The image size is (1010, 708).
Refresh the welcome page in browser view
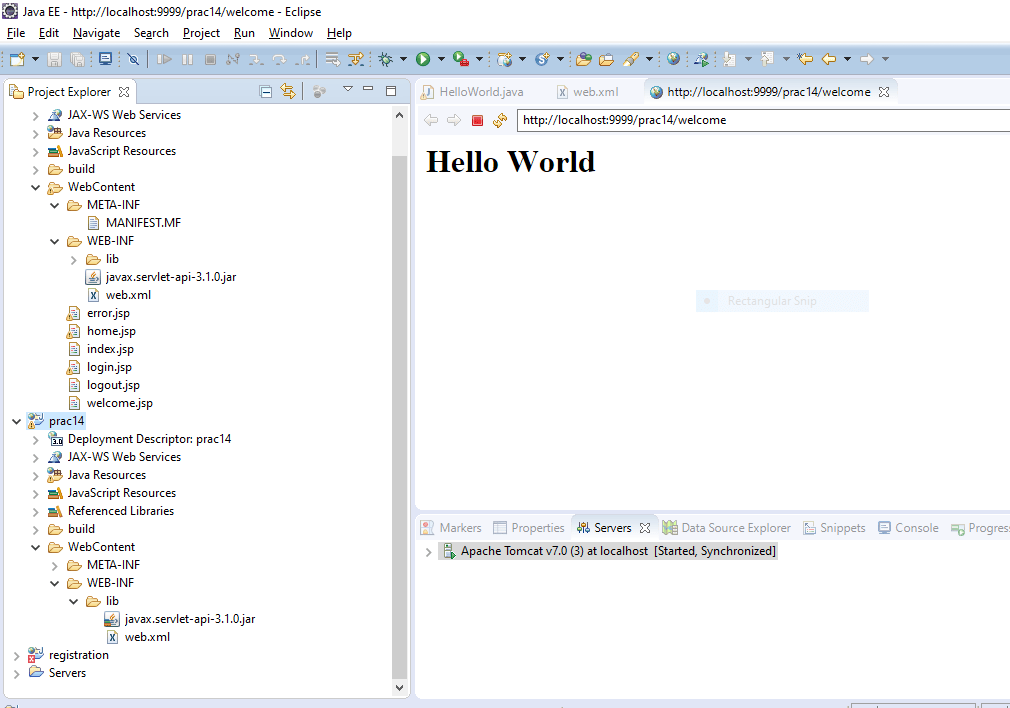(x=498, y=120)
